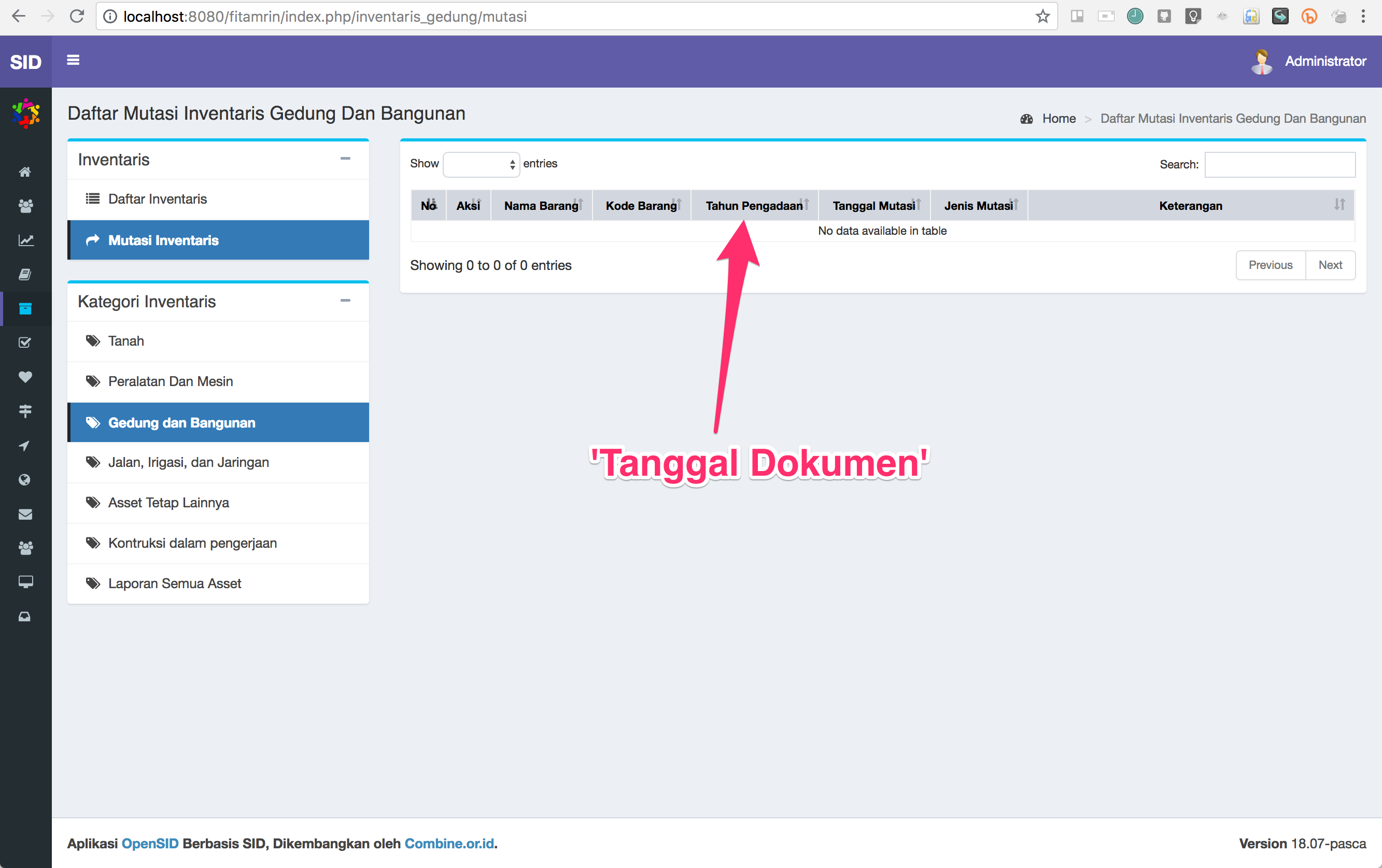Click the Search input field

1280,164
